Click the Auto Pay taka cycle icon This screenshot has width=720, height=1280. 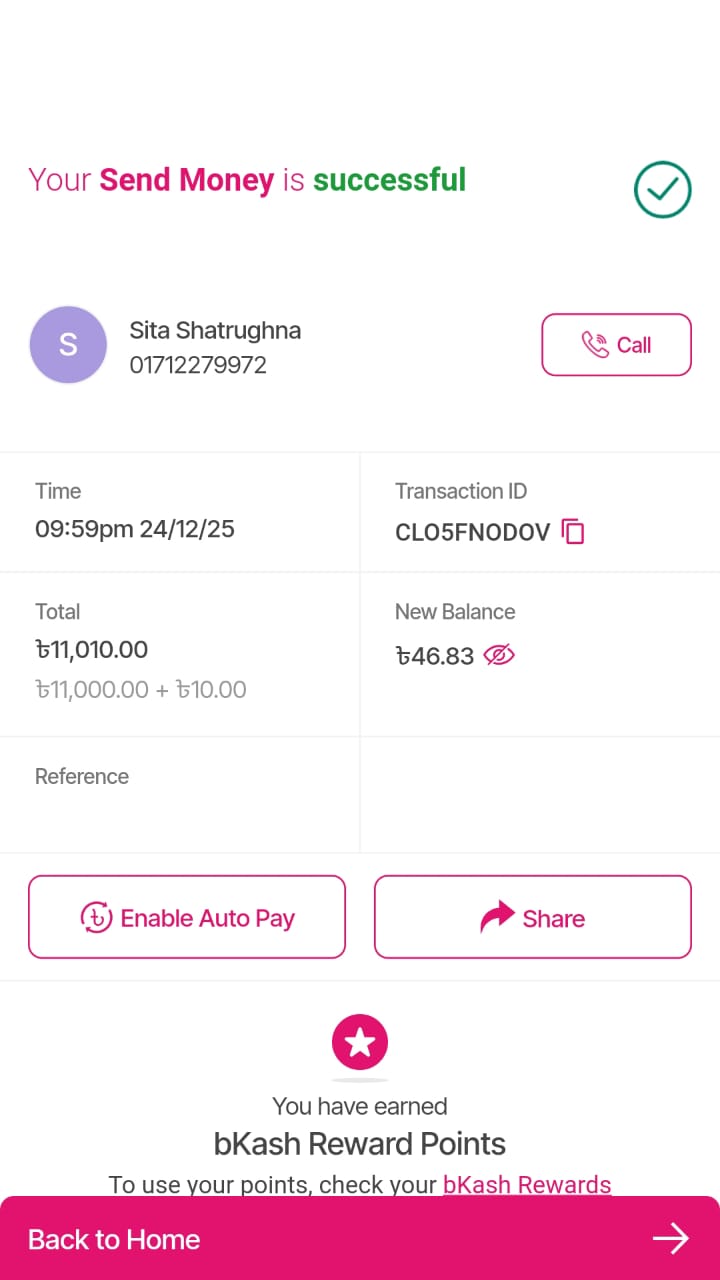coord(96,918)
